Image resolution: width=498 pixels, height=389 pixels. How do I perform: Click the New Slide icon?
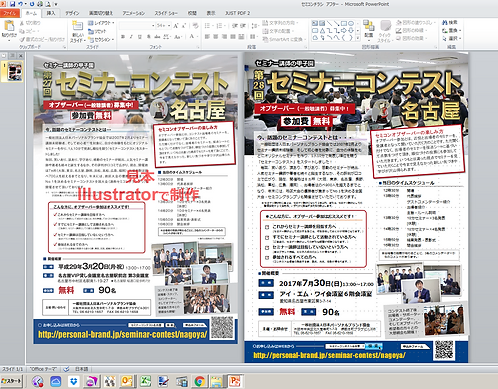click(x=77, y=26)
